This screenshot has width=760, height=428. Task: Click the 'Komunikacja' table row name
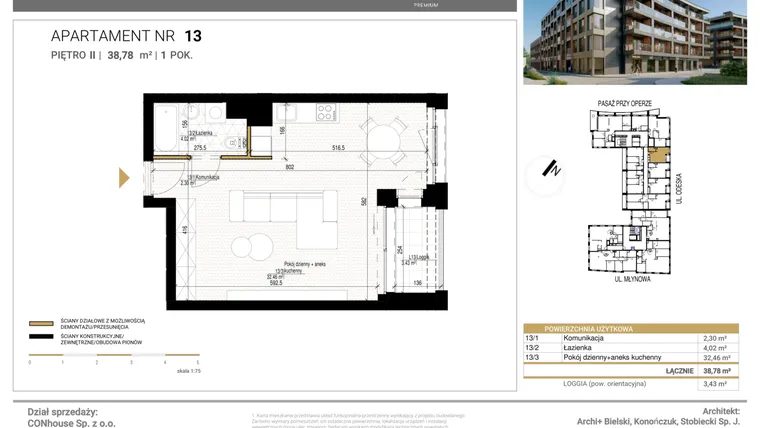pyautogui.click(x=583, y=338)
